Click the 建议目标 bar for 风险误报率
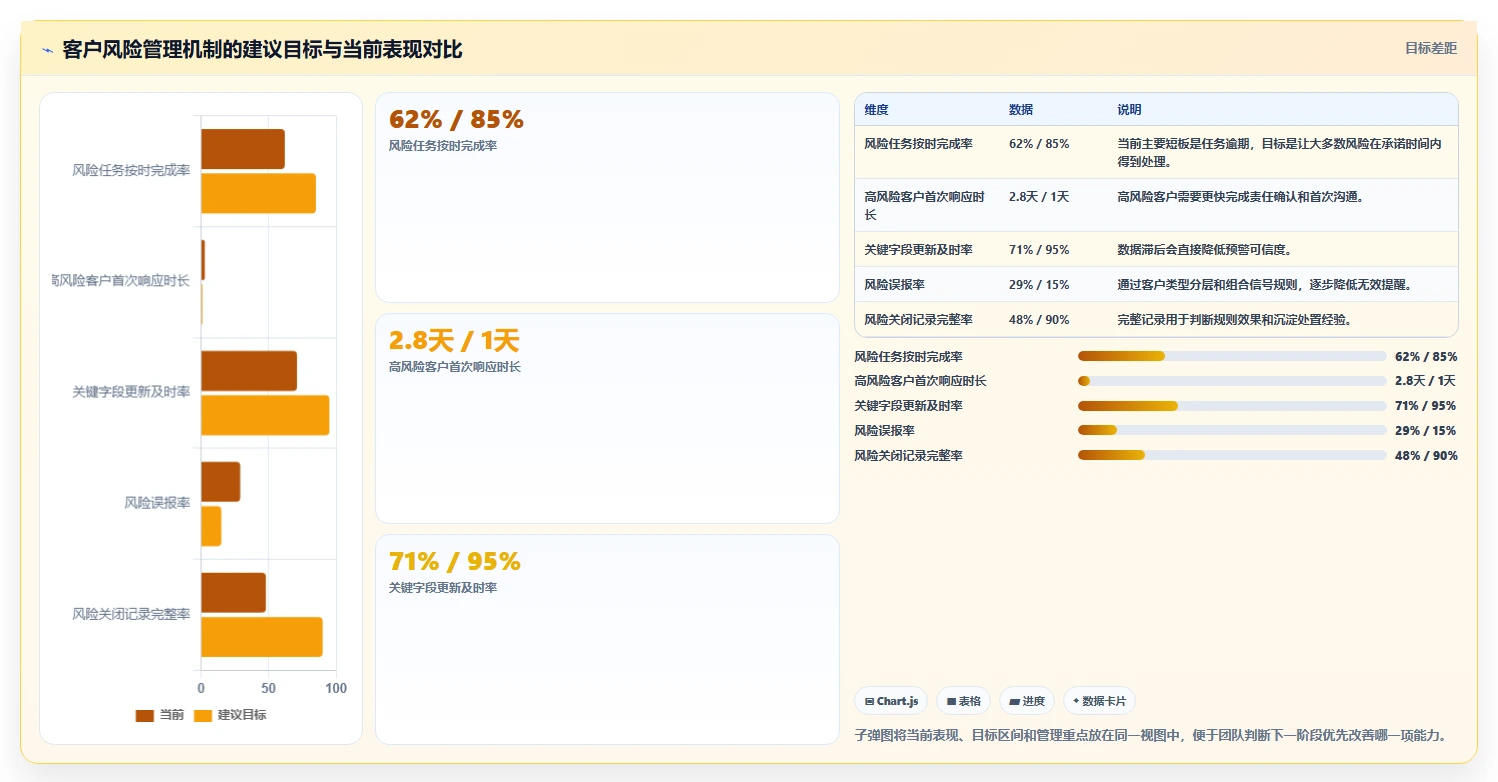Viewport: 1498px width, 782px height. click(x=211, y=526)
